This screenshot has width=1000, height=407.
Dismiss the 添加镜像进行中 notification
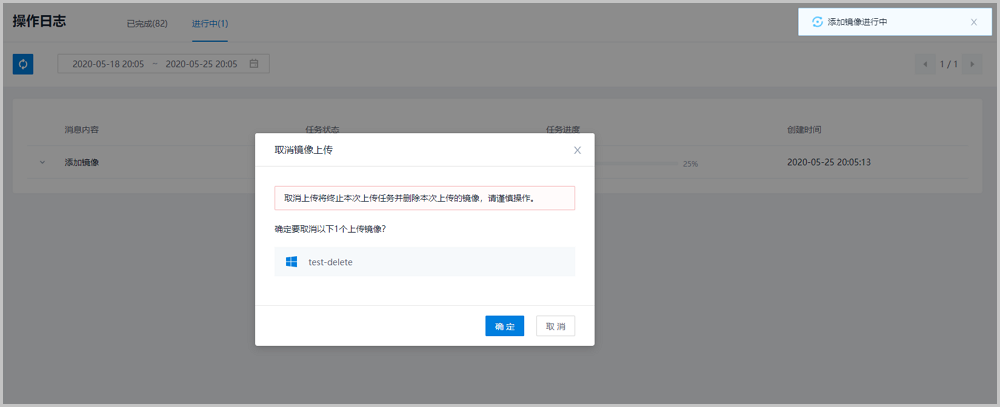(974, 21)
